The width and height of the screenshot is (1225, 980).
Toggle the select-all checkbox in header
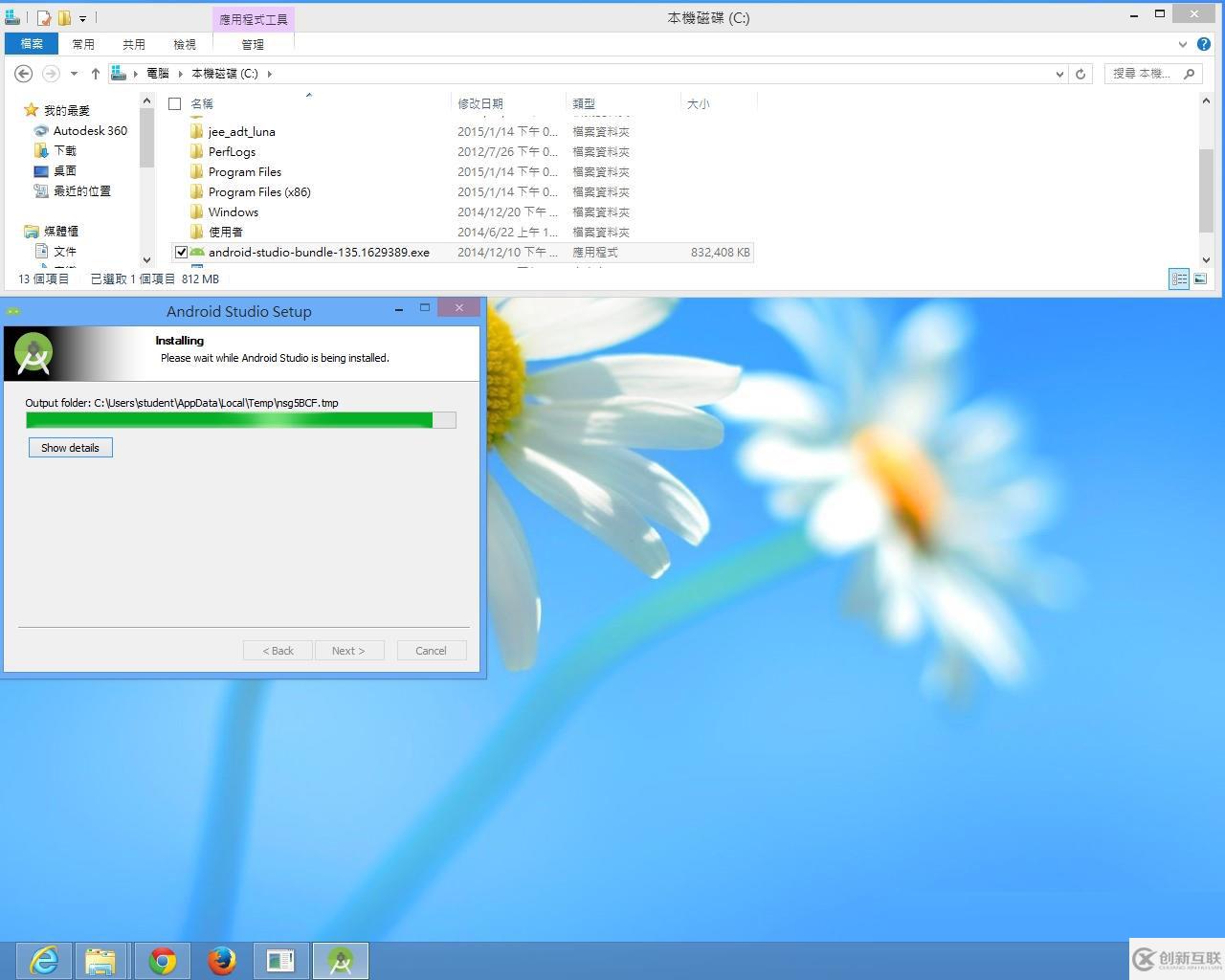point(174,103)
